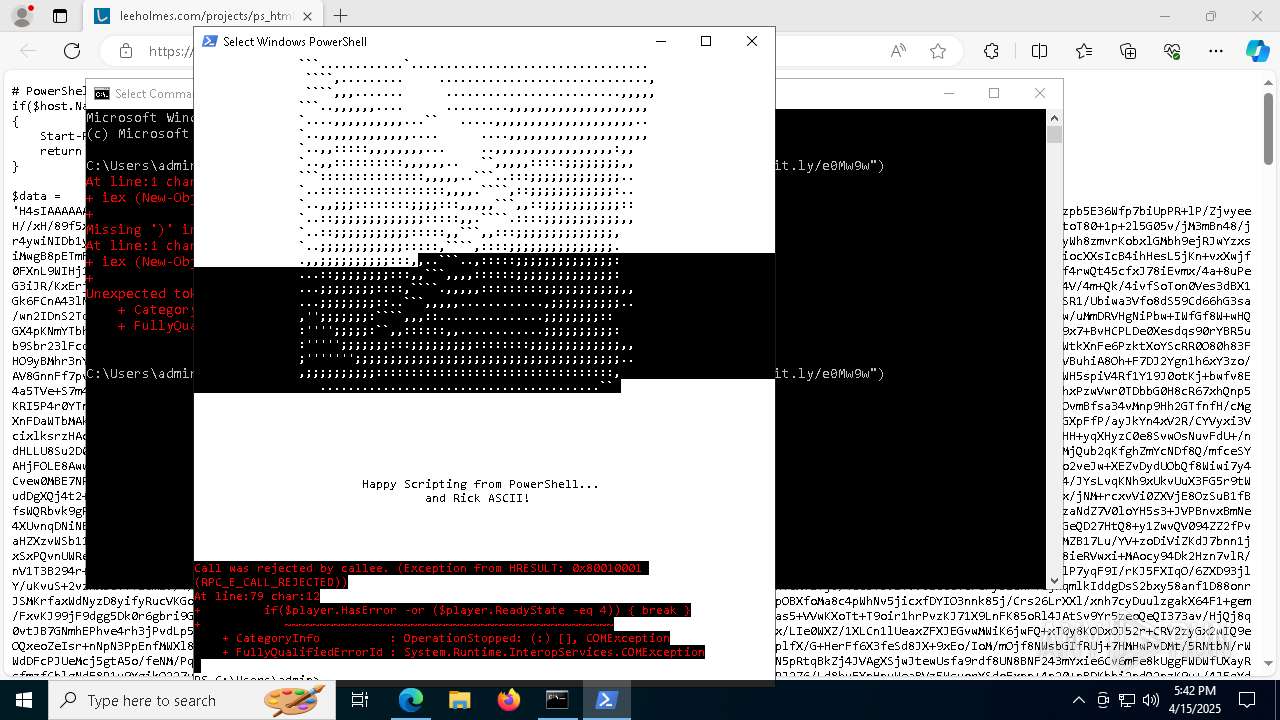Add page to favorites star
Image resolution: width=1280 pixels, height=720 pixels.
tap(938, 51)
